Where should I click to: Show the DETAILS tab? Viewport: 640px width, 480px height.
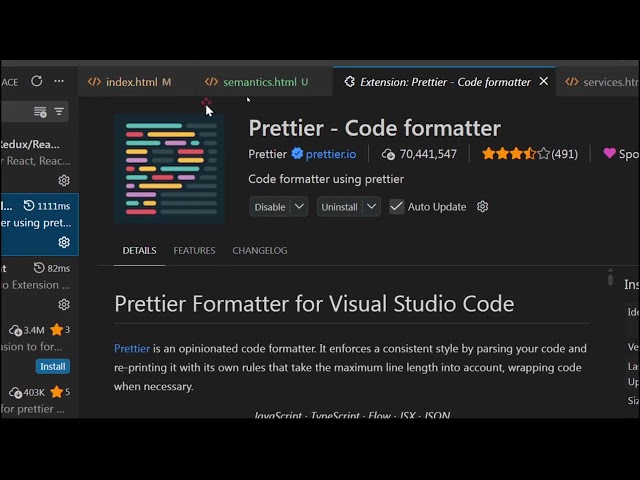[139, 250]
